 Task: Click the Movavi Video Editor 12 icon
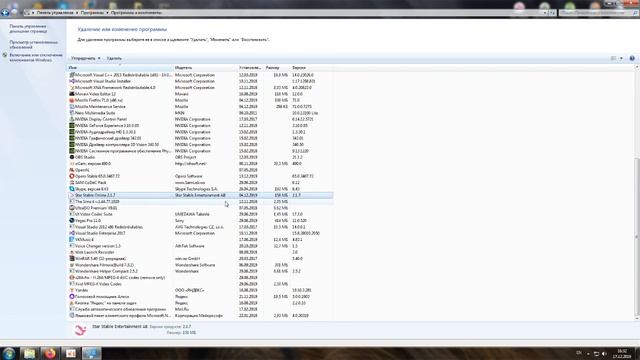coord(72,94)
